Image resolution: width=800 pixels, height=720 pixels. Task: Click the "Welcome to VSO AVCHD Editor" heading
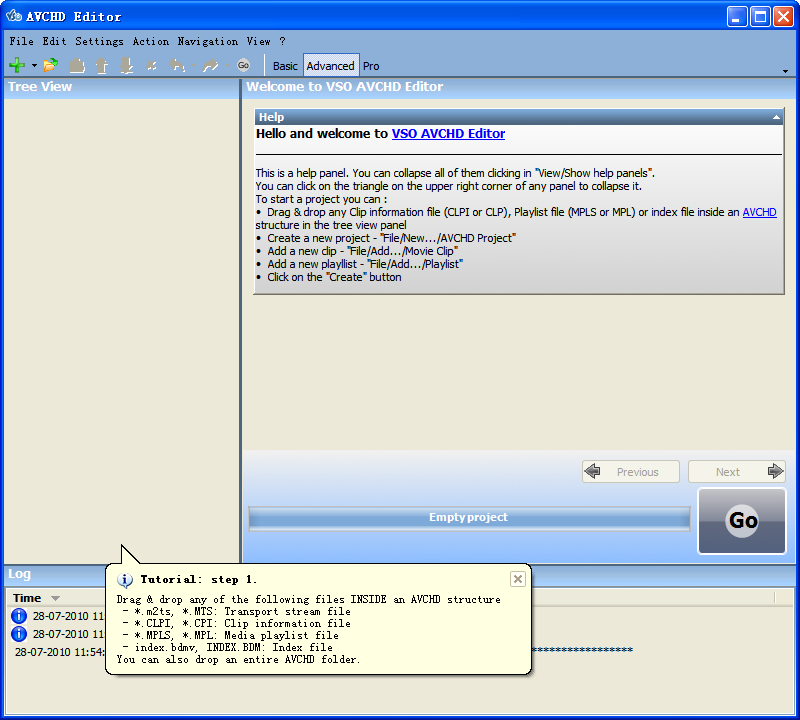[x=344, y=87]
